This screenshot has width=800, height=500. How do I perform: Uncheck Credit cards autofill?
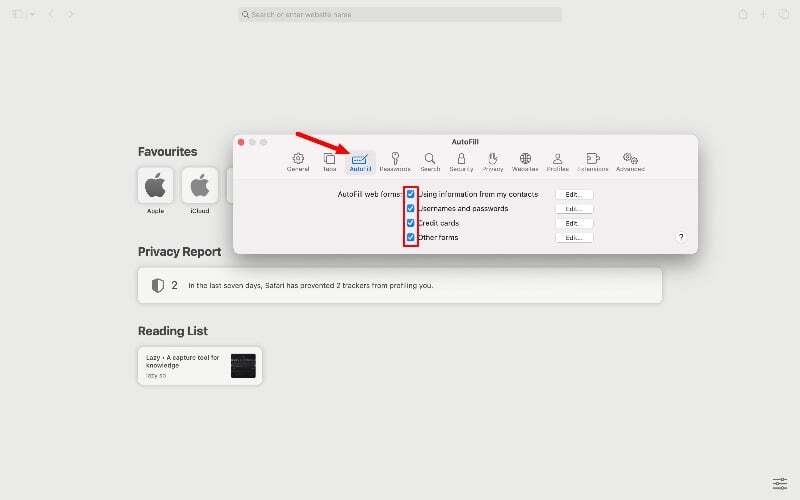[410, 223]
